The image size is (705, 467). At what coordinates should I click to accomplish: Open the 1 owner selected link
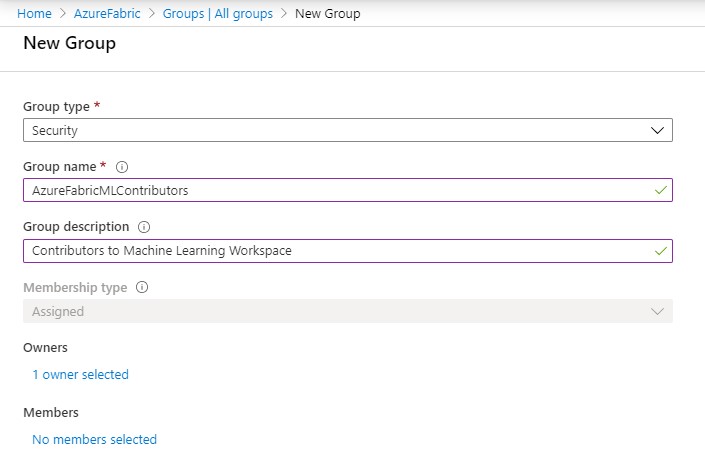click(x=80, y=374)
